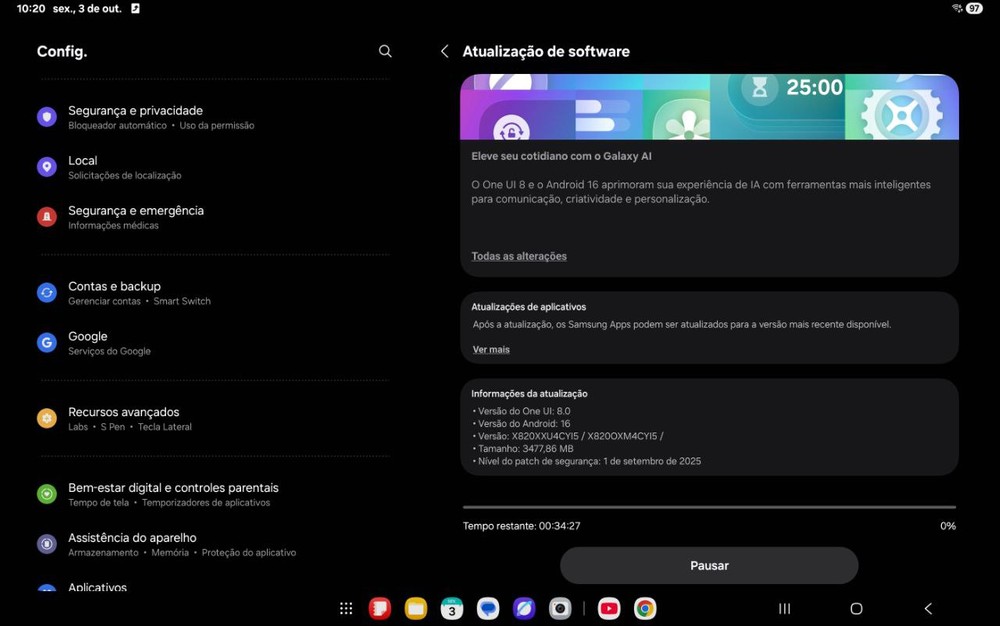The image size is (1000, 626).
Task: Tap the back navigation arrow
Action: pos(928,609)
